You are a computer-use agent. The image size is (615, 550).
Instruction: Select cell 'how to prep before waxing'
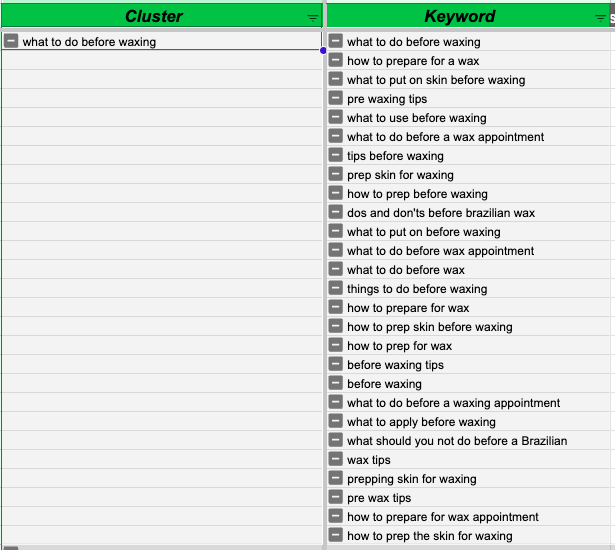tap(468, 193)
